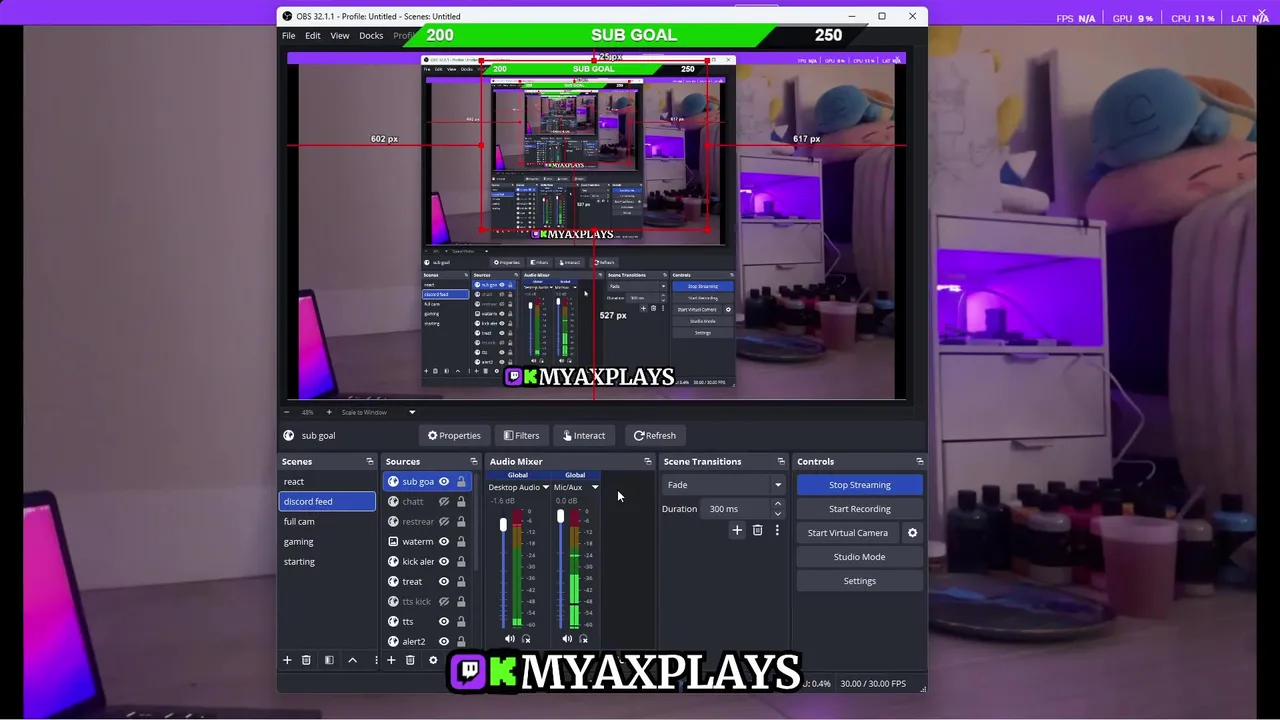
Task: Click Mic/Aux monitoring headphone icon
Action: 583,639
